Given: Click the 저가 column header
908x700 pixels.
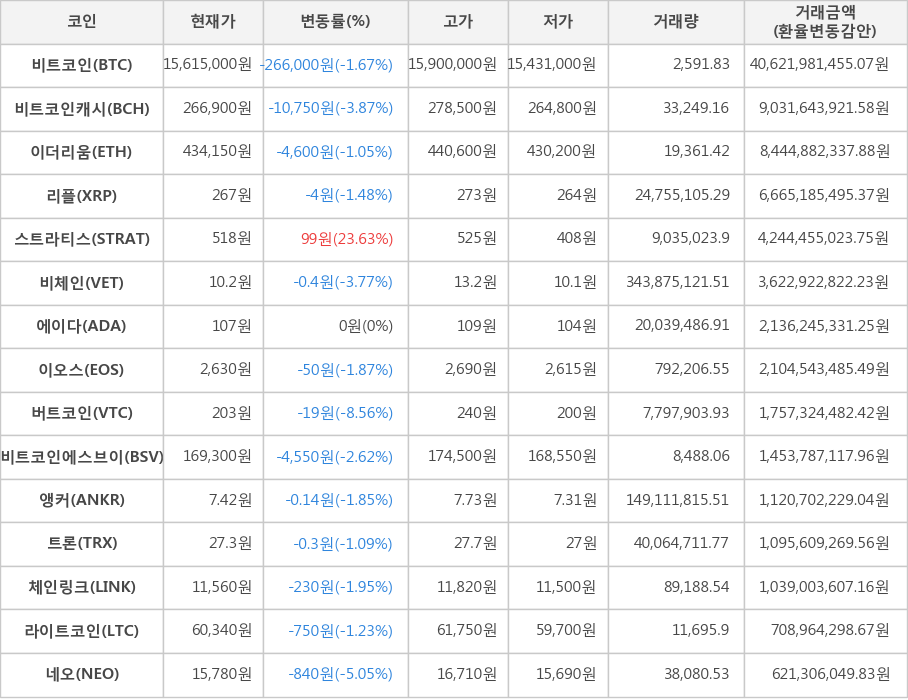Looking at the screenshot, I should 558,21.
